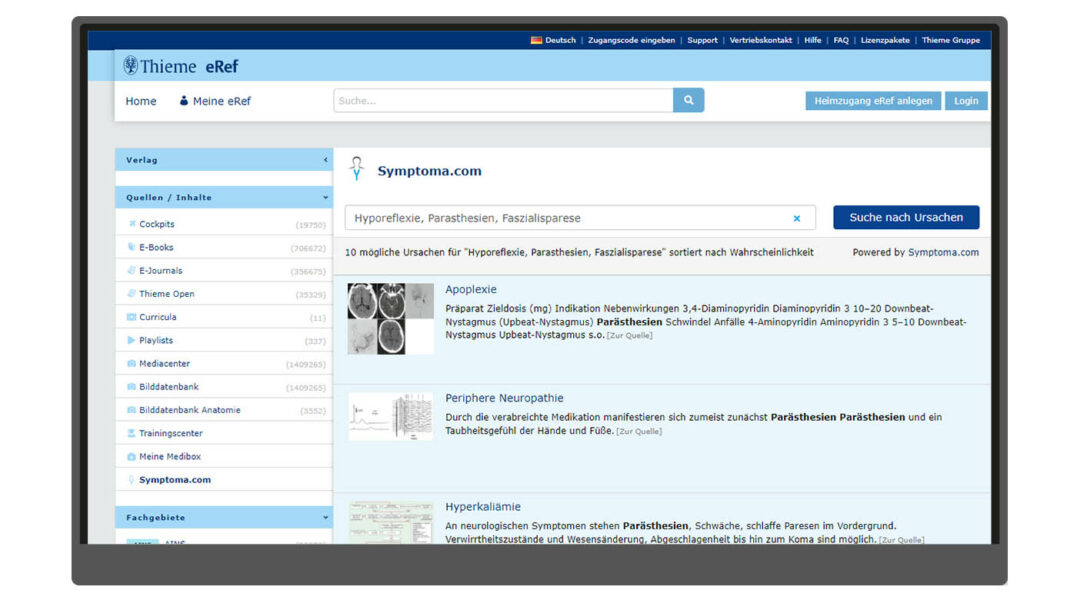Select Cockpits in sources list
This screenshot has height=600, width=1077.
click(x=157, y=224)
